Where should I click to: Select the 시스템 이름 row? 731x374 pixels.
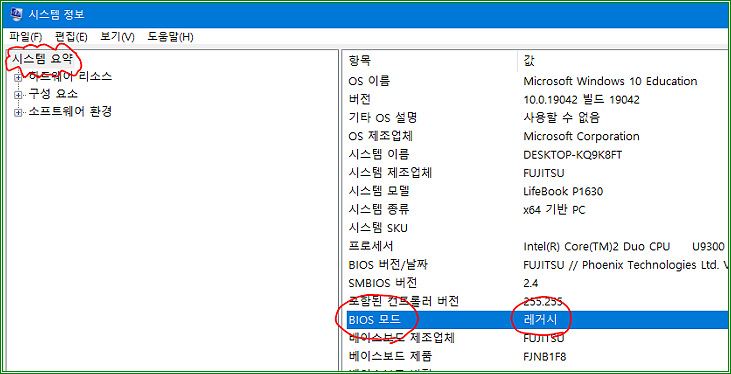point(538,154)
